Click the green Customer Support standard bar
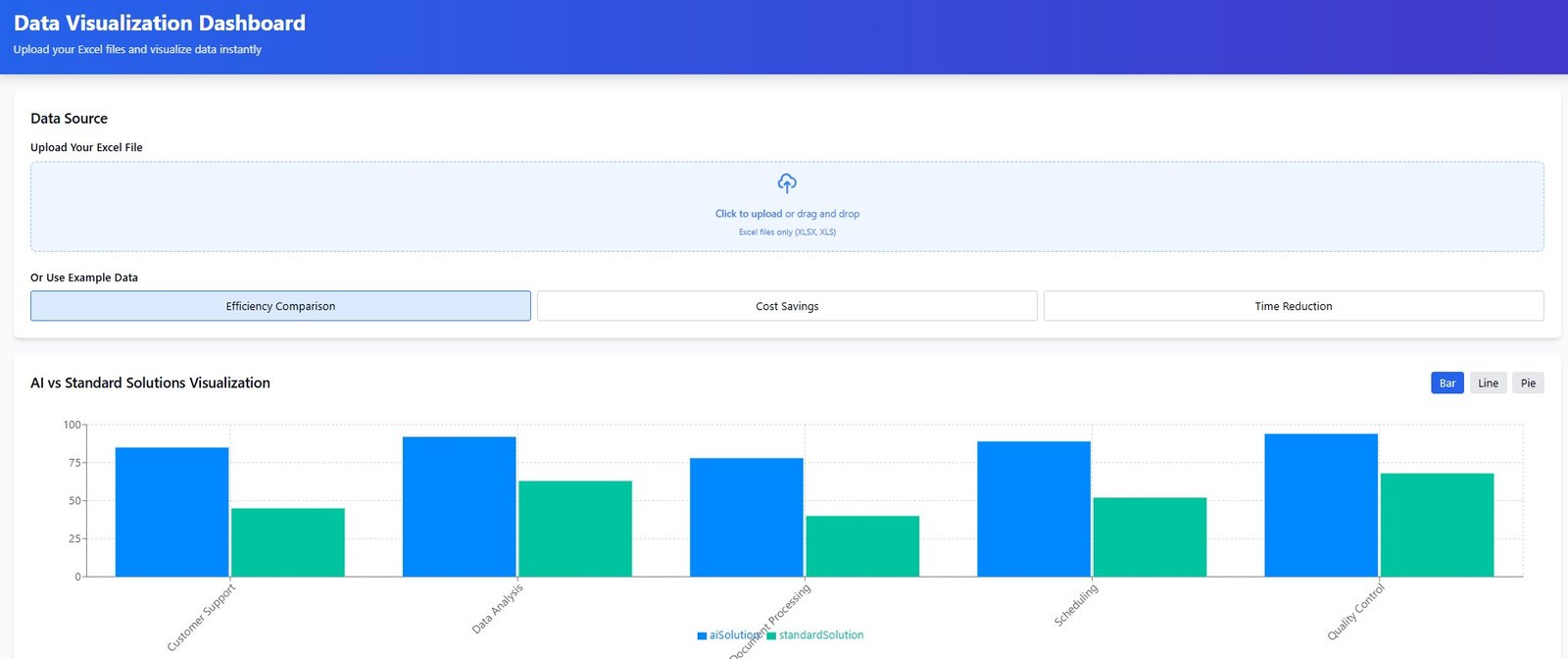Image resolution: width=1568 pixels, height=659 pixels. (288, 542)
